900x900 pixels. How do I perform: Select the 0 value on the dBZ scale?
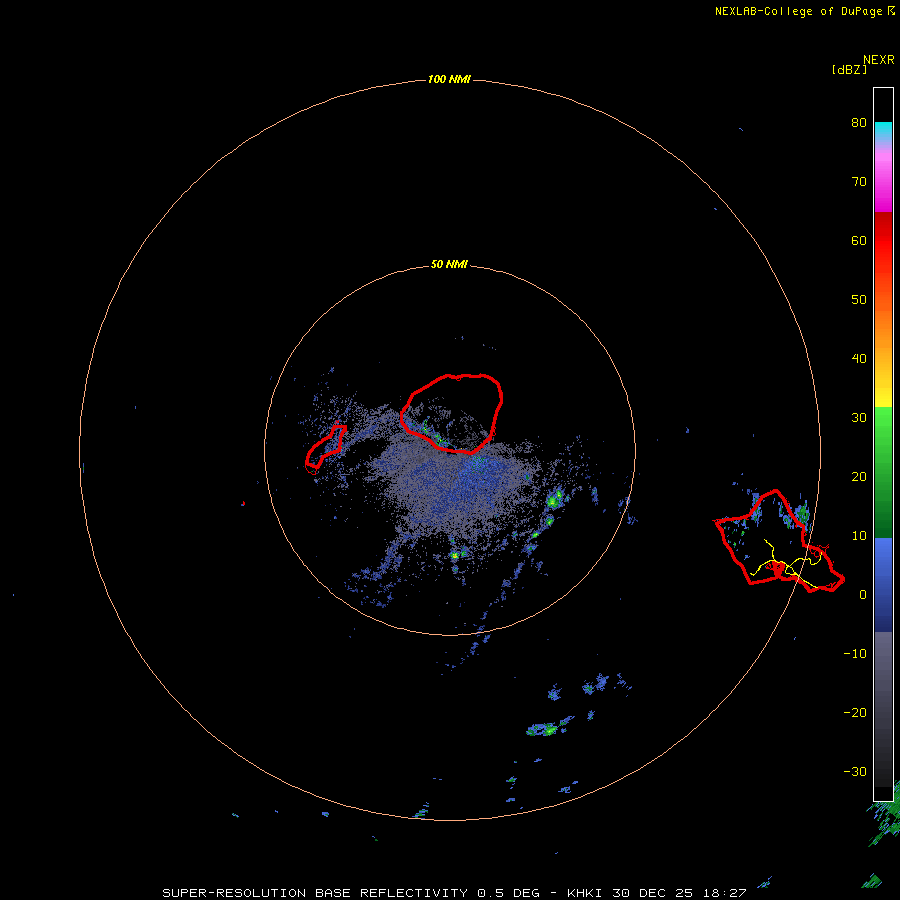862,595
